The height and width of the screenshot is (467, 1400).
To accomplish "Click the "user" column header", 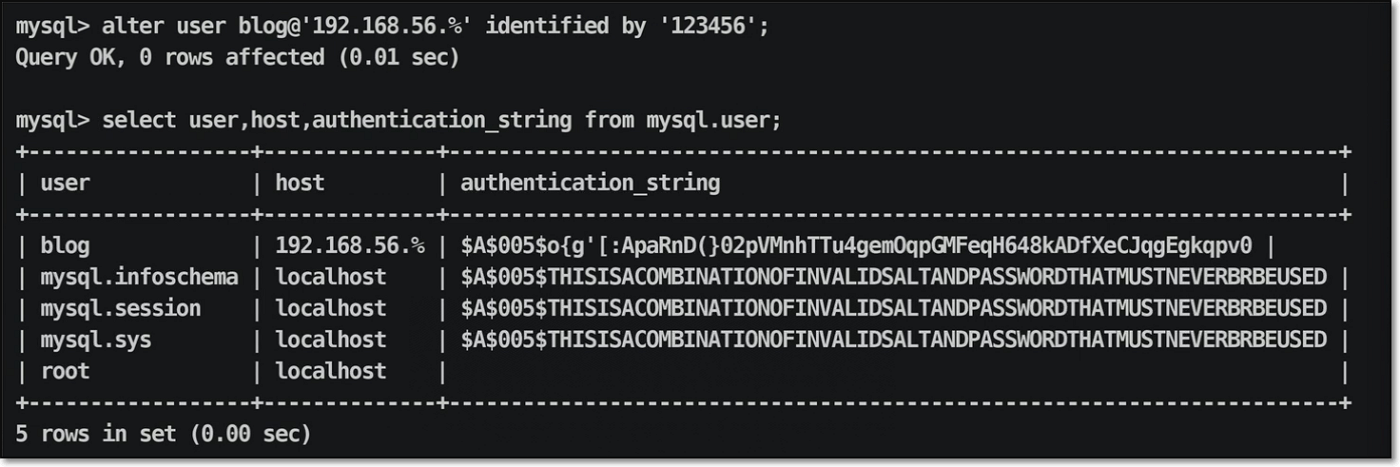I will pyautogui.click(x=65, y=184).
